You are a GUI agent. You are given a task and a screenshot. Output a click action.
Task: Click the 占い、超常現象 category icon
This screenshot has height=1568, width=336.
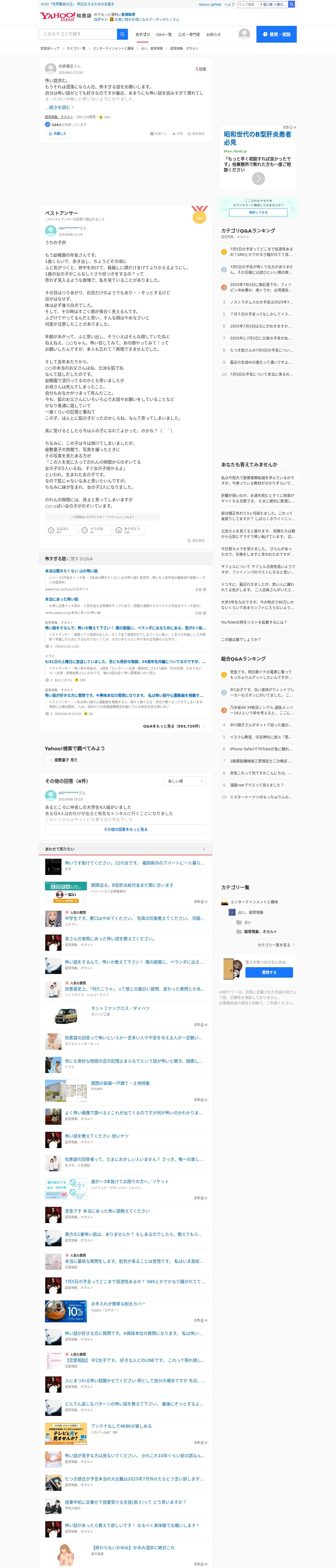[x=232, y=912]
